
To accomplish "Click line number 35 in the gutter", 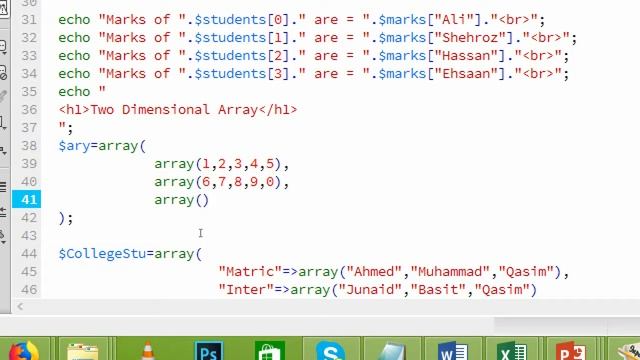I will 29,91.
